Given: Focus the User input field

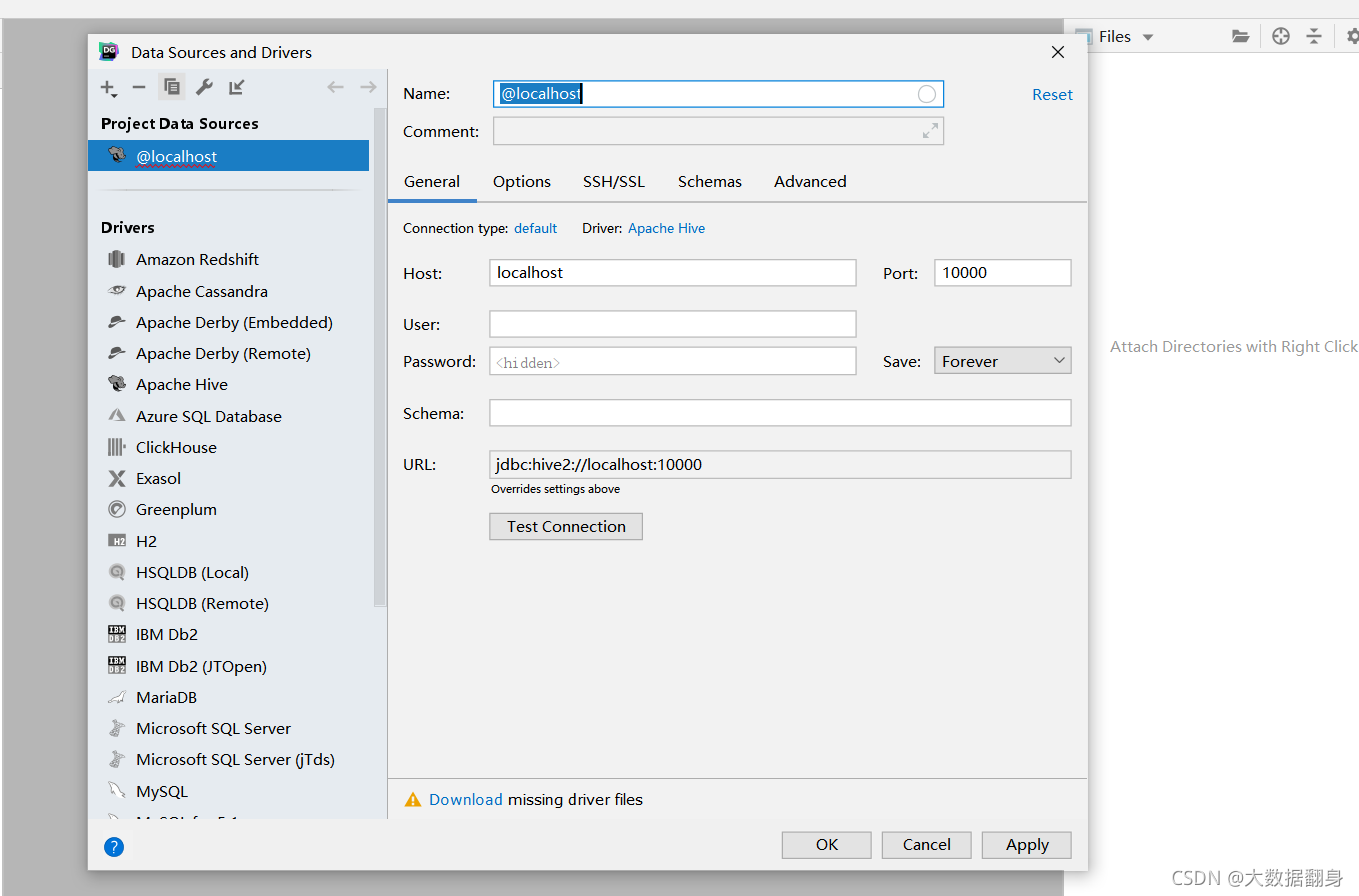Looking at the screenshot, I should tap(673, 324).
